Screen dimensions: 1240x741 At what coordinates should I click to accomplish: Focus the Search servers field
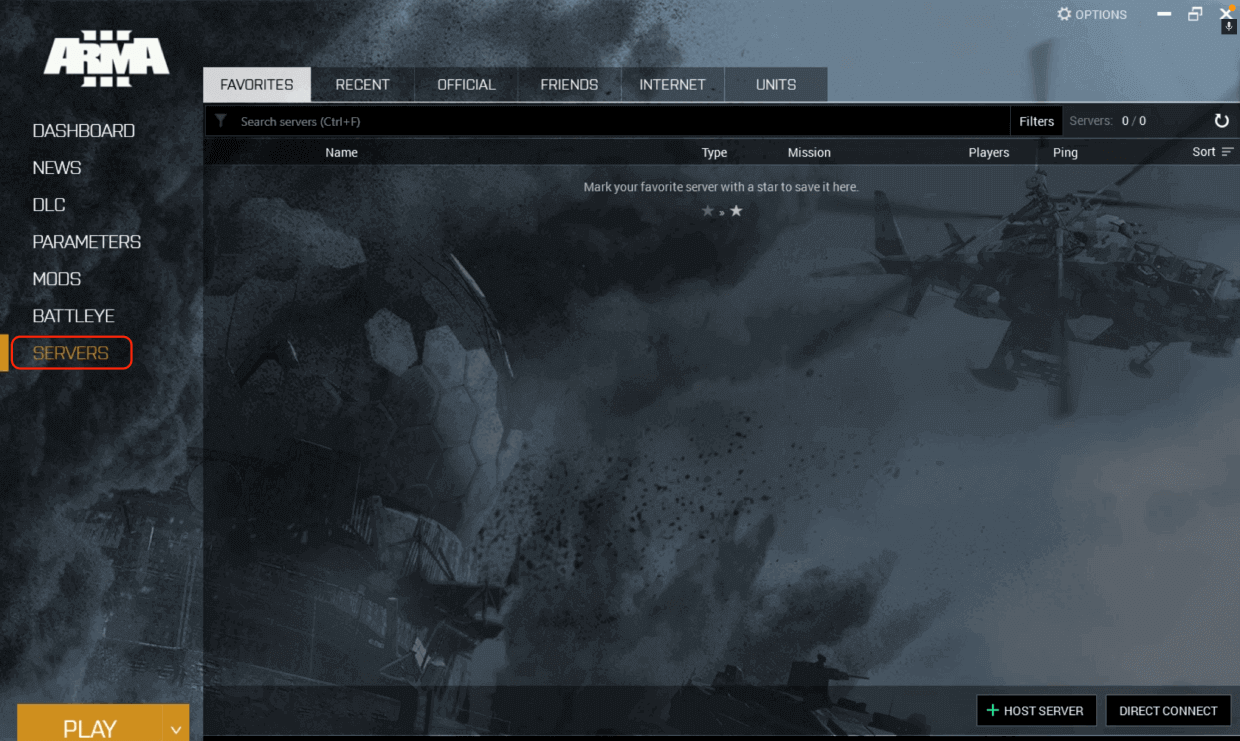pyautogui.click(x=620, y=121)
